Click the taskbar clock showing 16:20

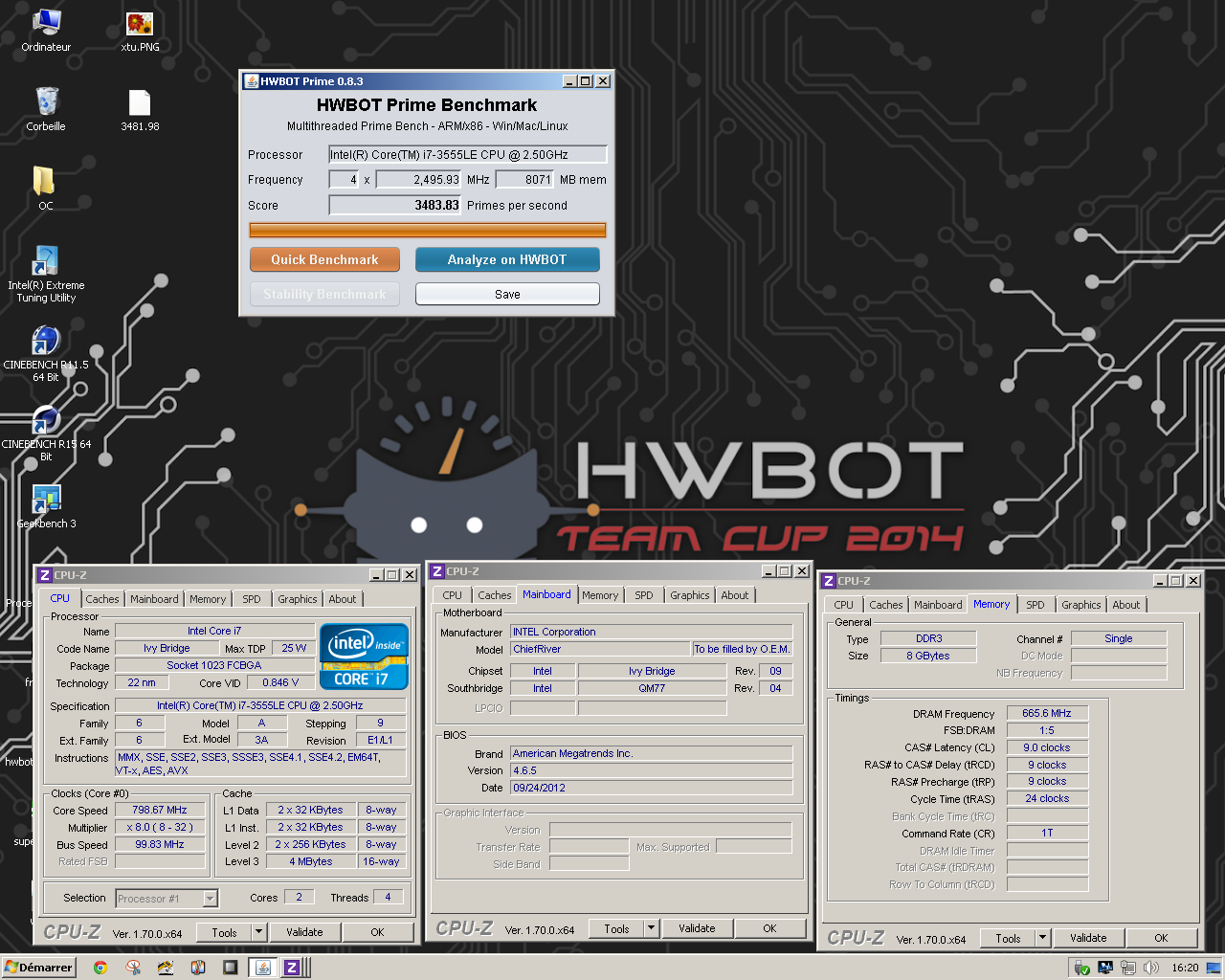click(x=1185, y=968)
